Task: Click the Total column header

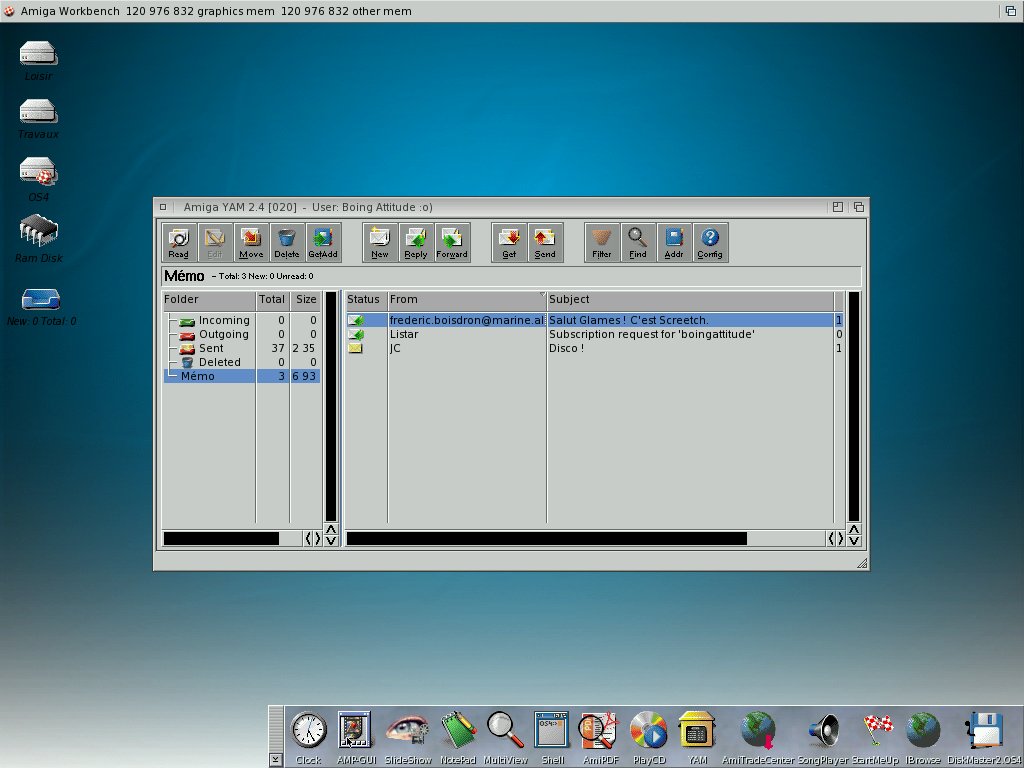Action: pos(272,300)
